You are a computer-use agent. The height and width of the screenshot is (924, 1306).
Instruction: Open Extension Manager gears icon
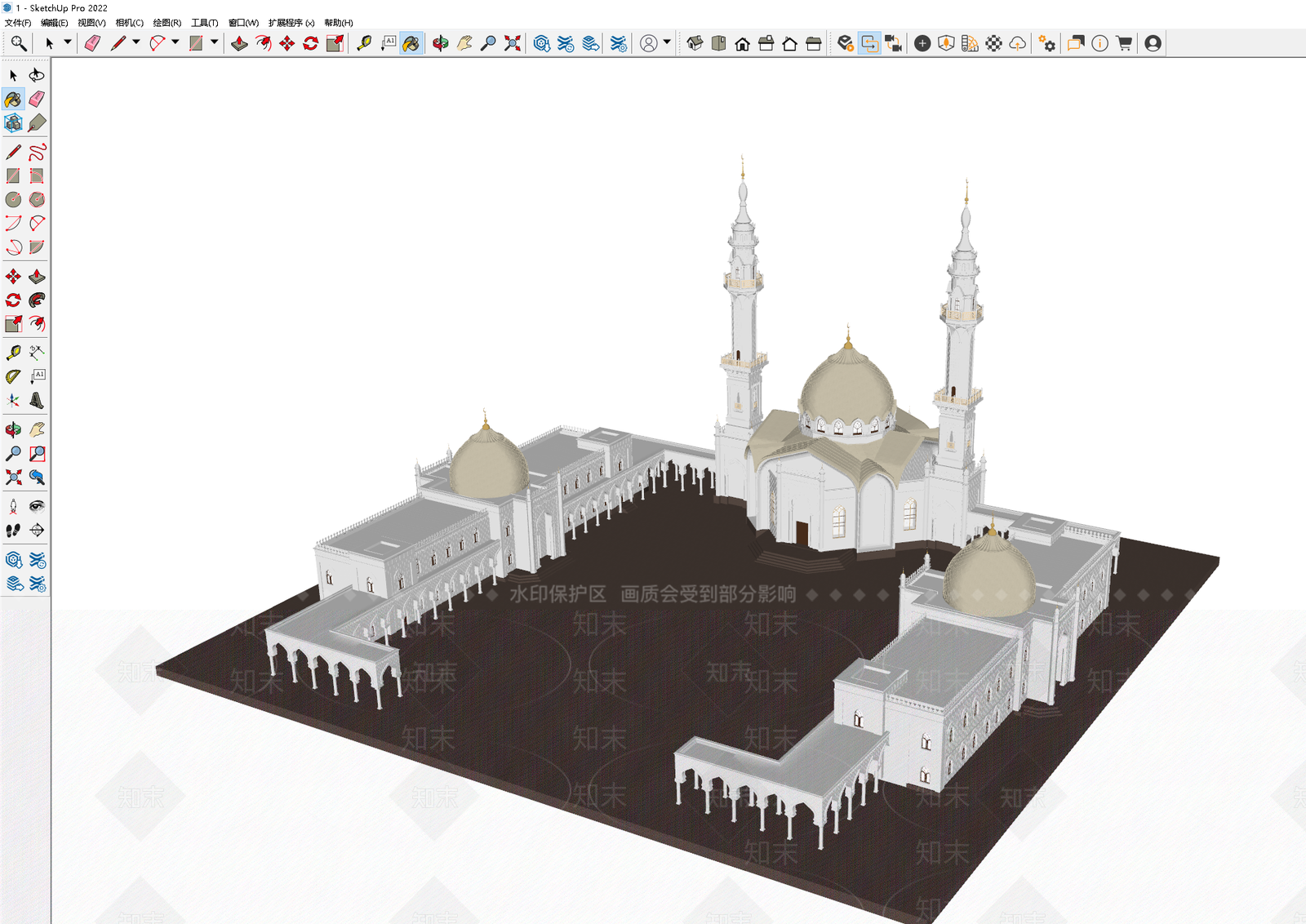[1046, 43]
